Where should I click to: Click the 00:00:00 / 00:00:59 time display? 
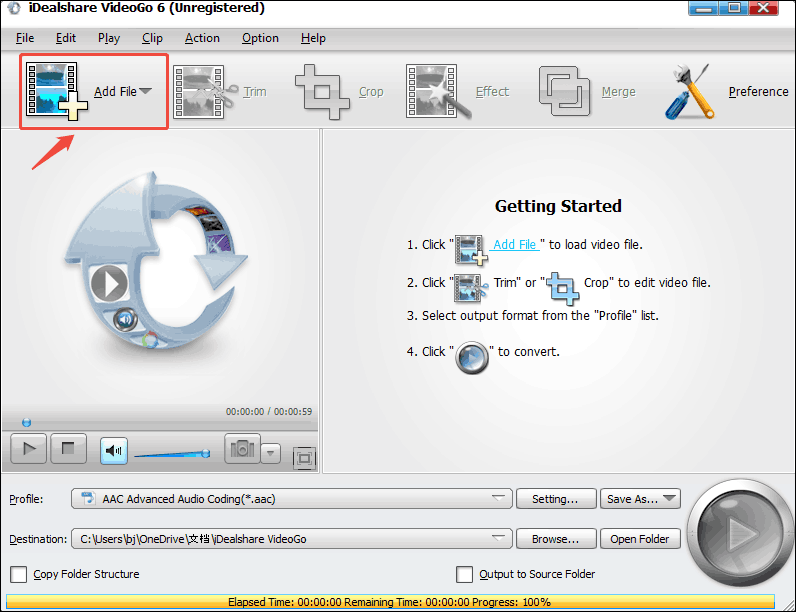(269, 412)
